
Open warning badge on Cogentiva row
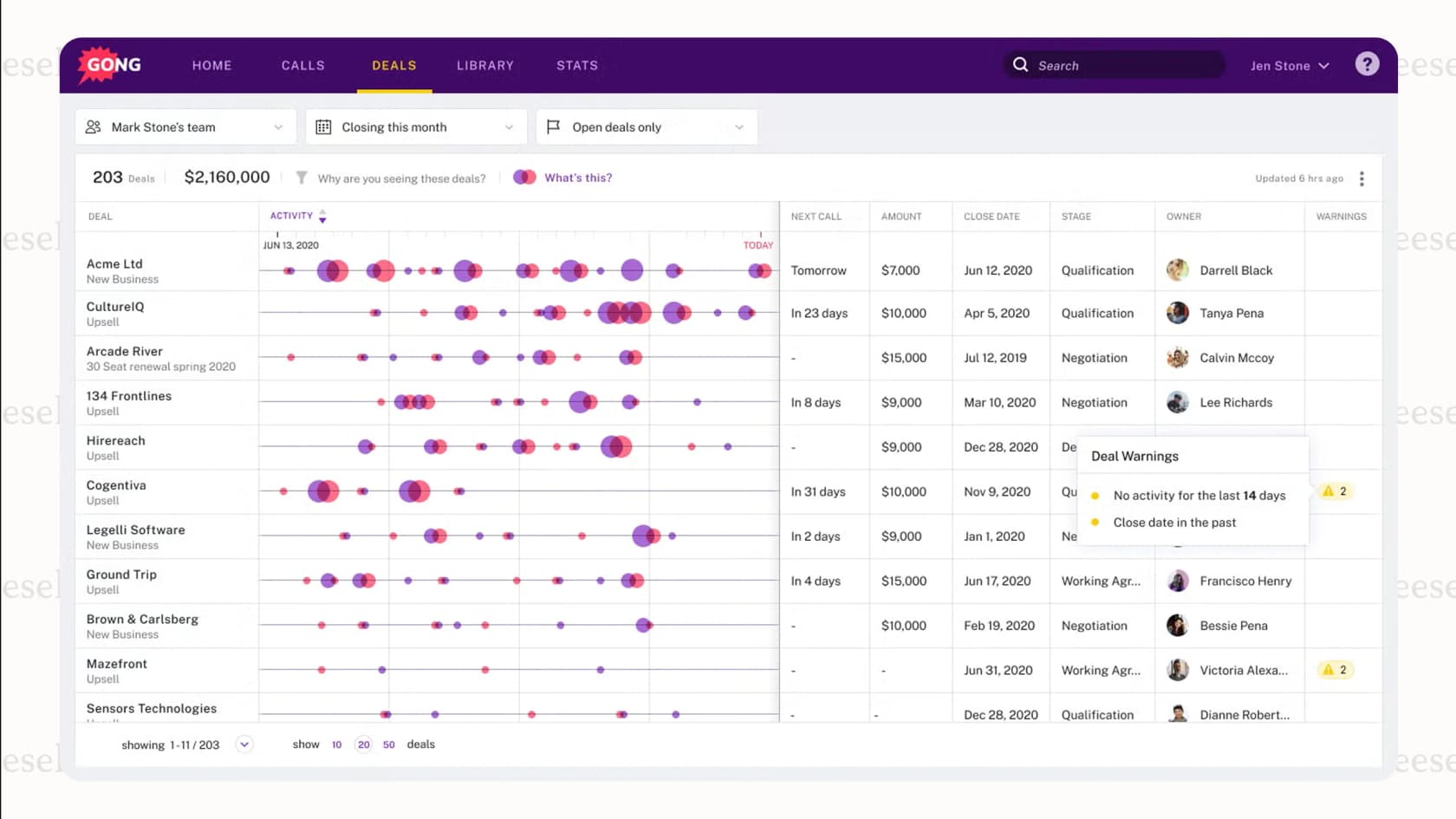coord(1335,491)
